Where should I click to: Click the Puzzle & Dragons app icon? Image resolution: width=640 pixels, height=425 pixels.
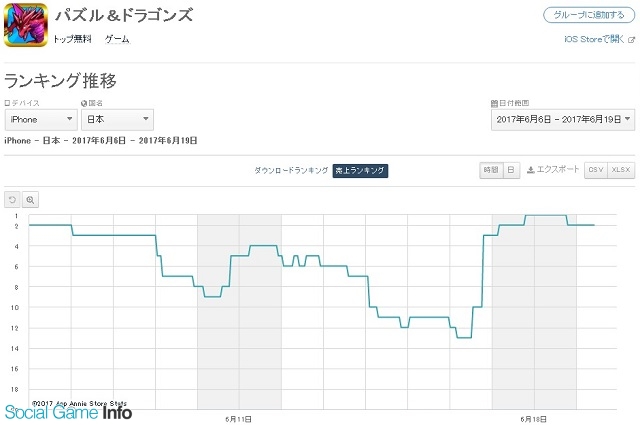point(25,25)
